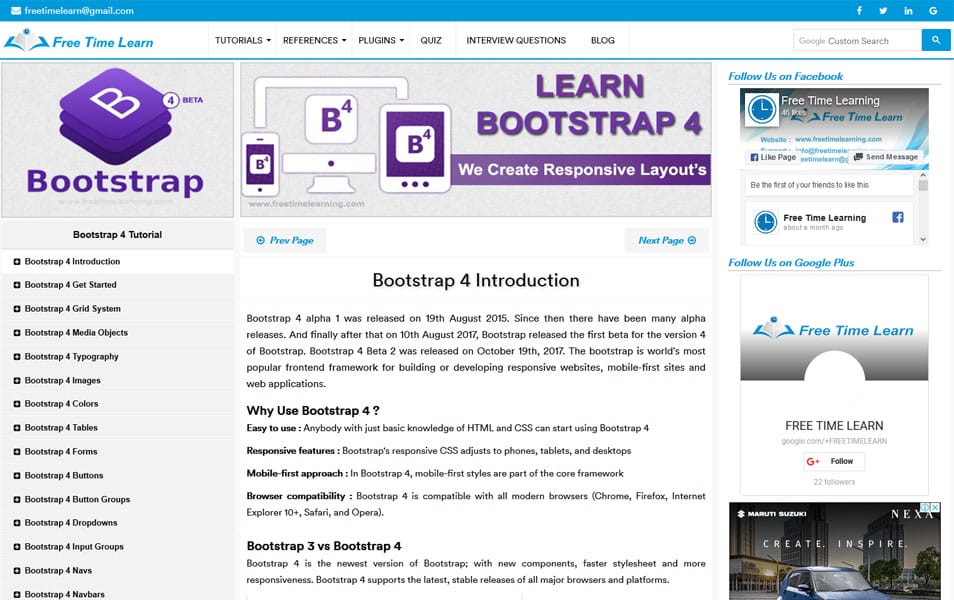Click the freetimelearn@gmail.com email link

79,10
